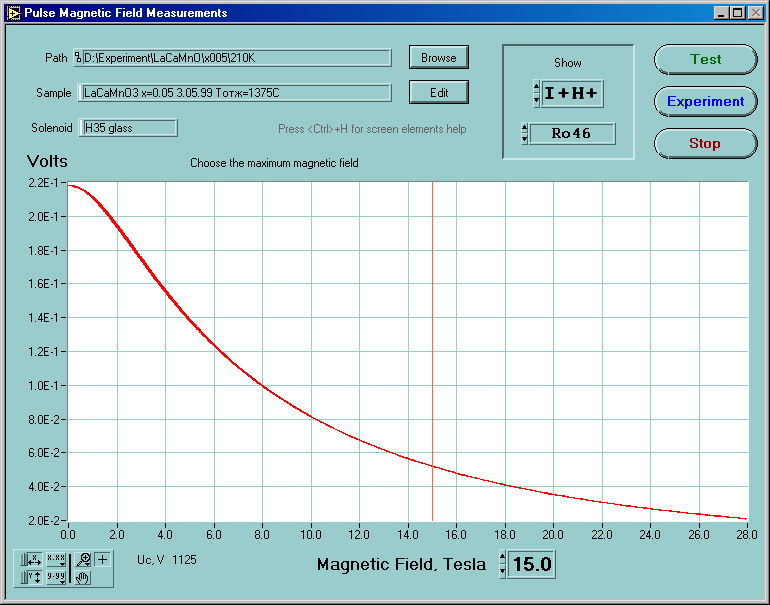Click the red vertical cursor line on the graph
The image size is (770, 605).
[432, 351]
